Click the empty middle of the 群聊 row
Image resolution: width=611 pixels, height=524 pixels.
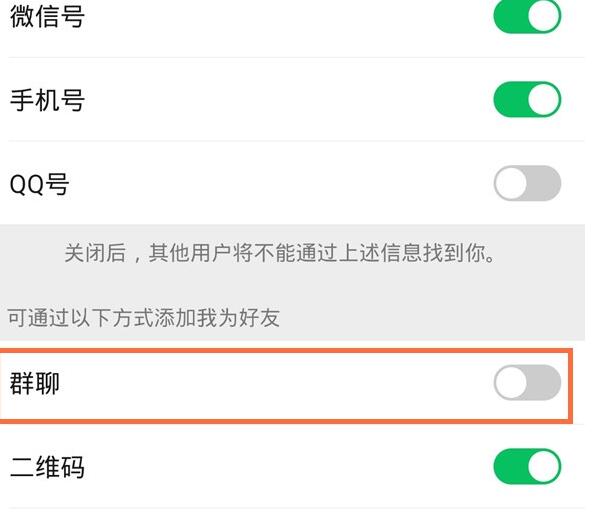(x=270, y=383)
